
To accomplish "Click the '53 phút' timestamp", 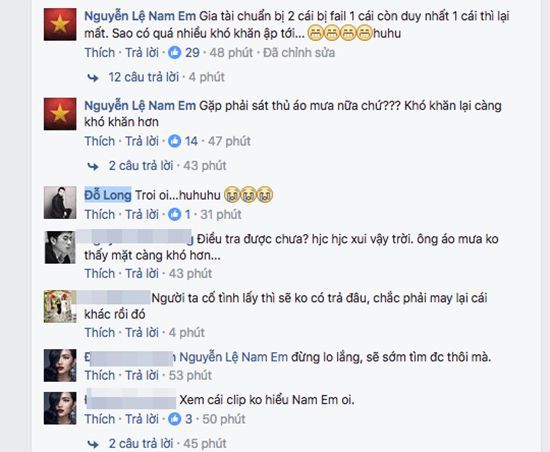I will point(190,375).
